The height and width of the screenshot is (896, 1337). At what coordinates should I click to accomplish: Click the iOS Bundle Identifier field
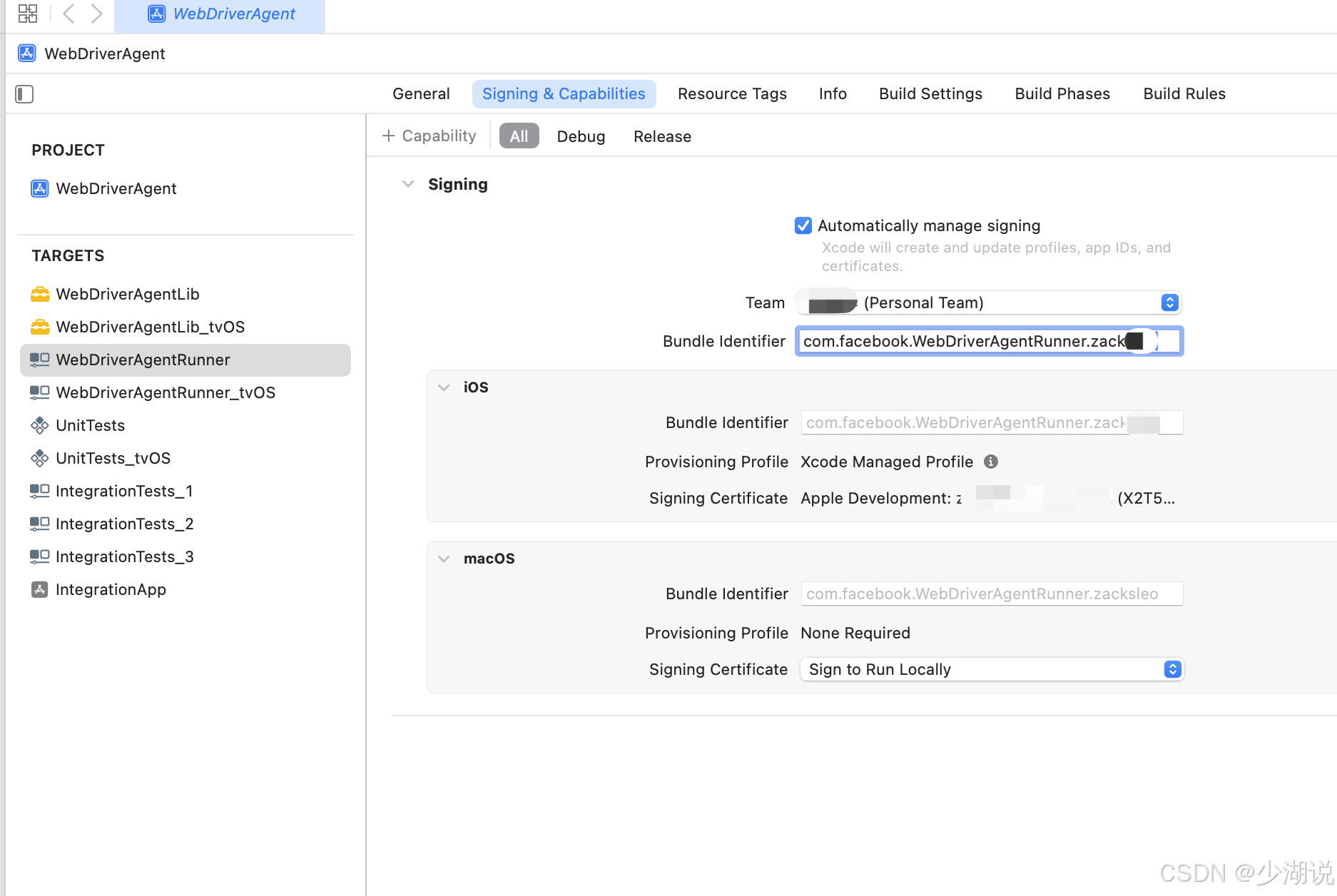(992, 422)
